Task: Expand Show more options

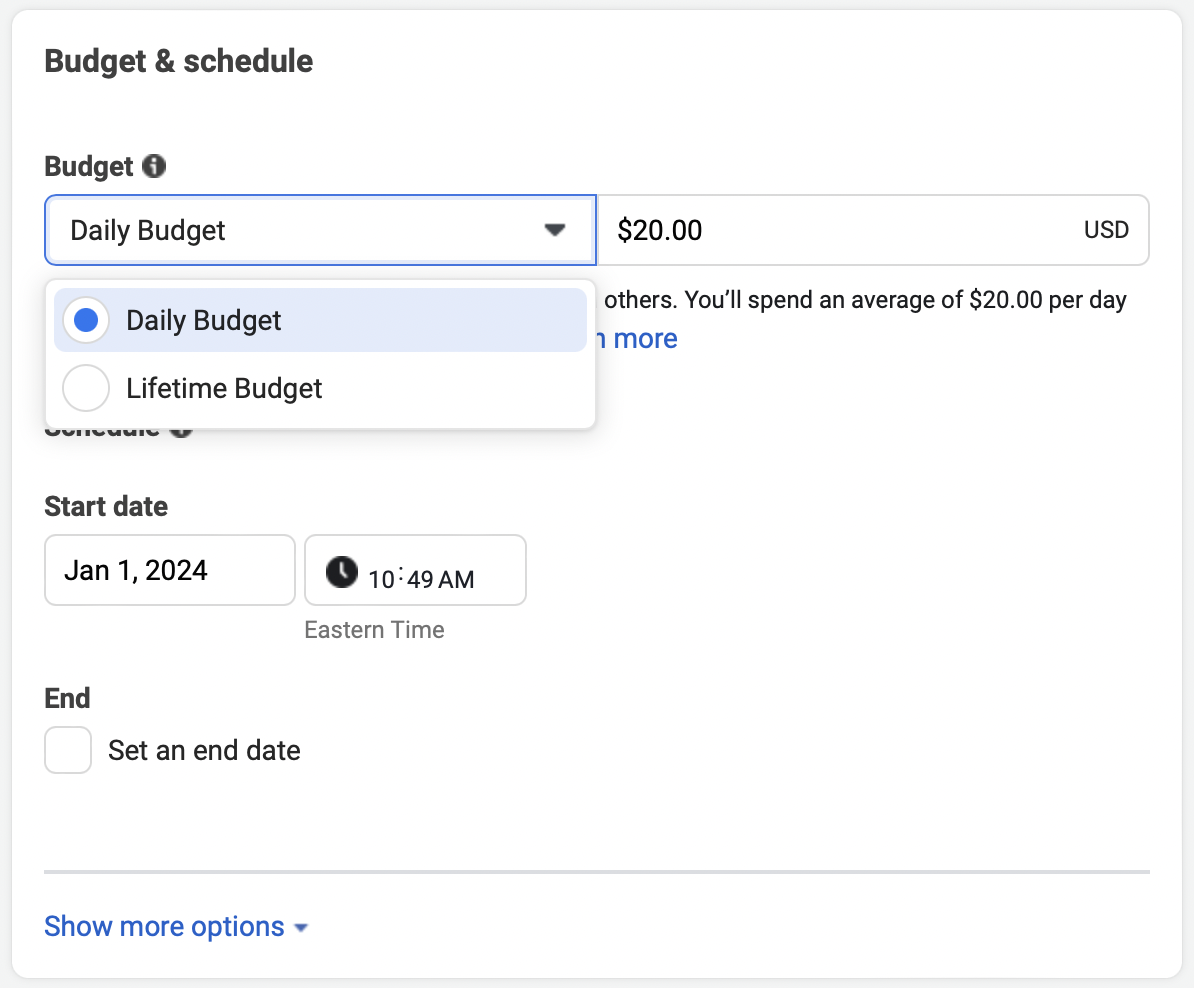Action: pos(166,926)
